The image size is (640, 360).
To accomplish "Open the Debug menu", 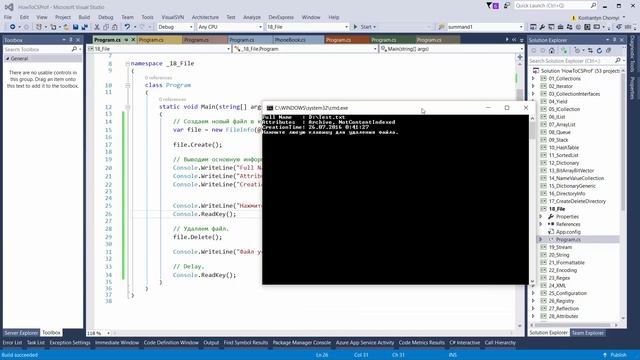I will point(105,17).
